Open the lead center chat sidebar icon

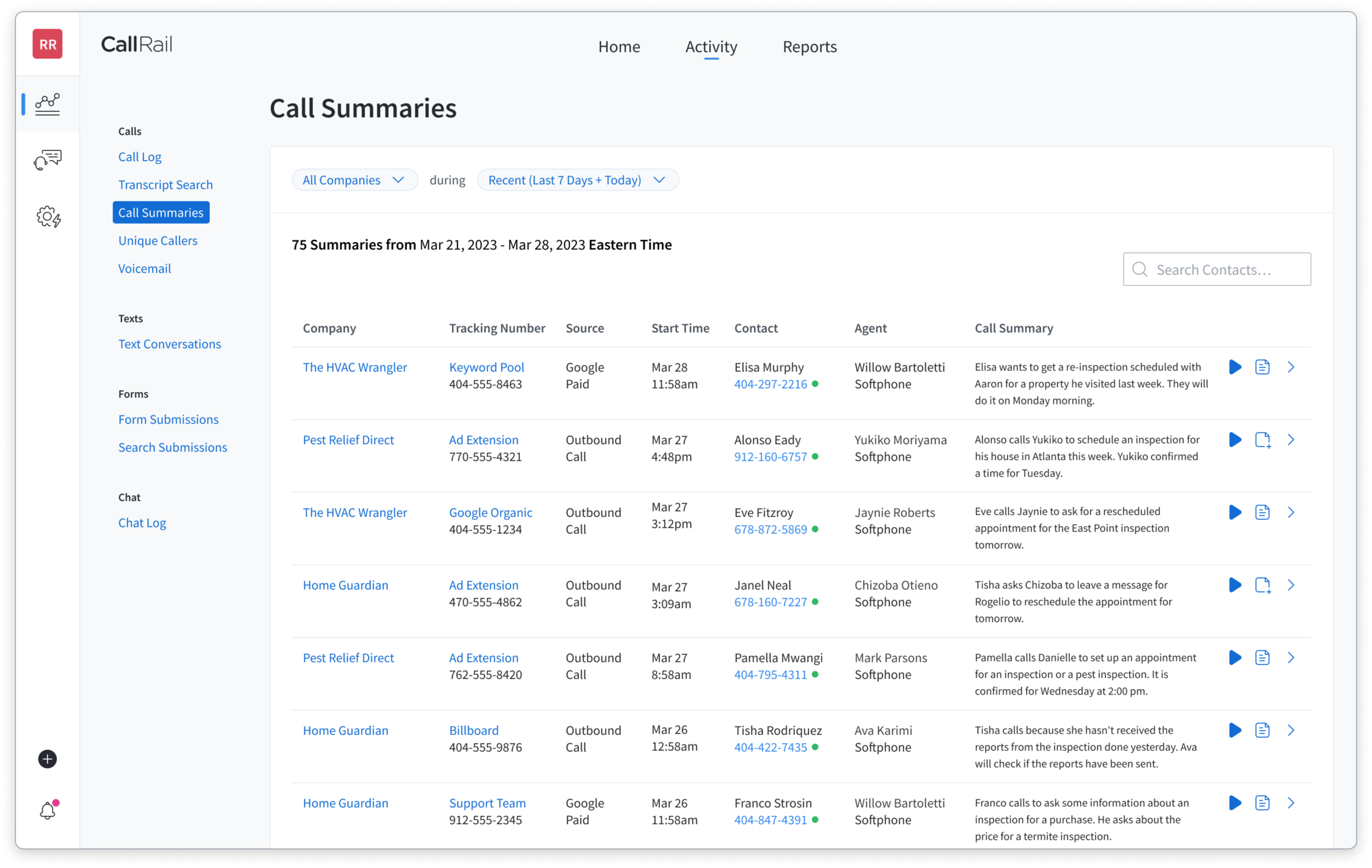coord(47,160)
